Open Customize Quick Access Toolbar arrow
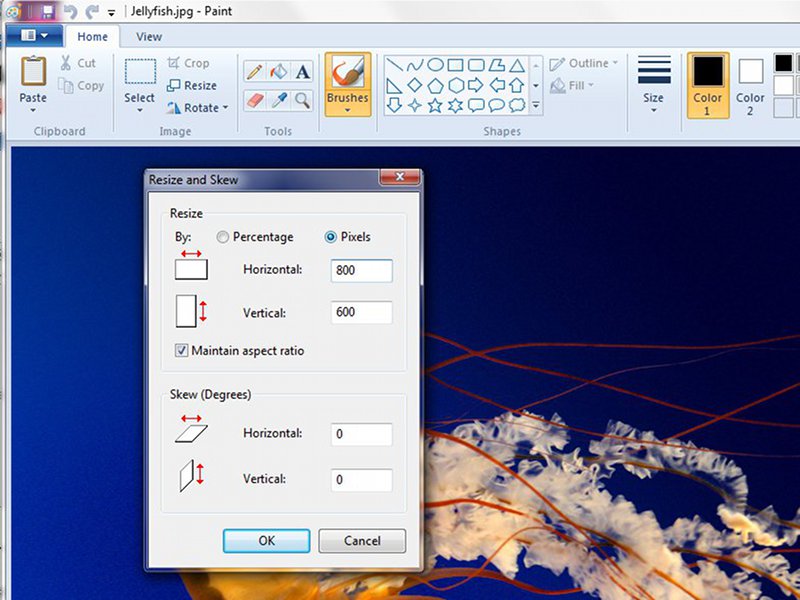This screenshot has height=600, width=800. 111,13
